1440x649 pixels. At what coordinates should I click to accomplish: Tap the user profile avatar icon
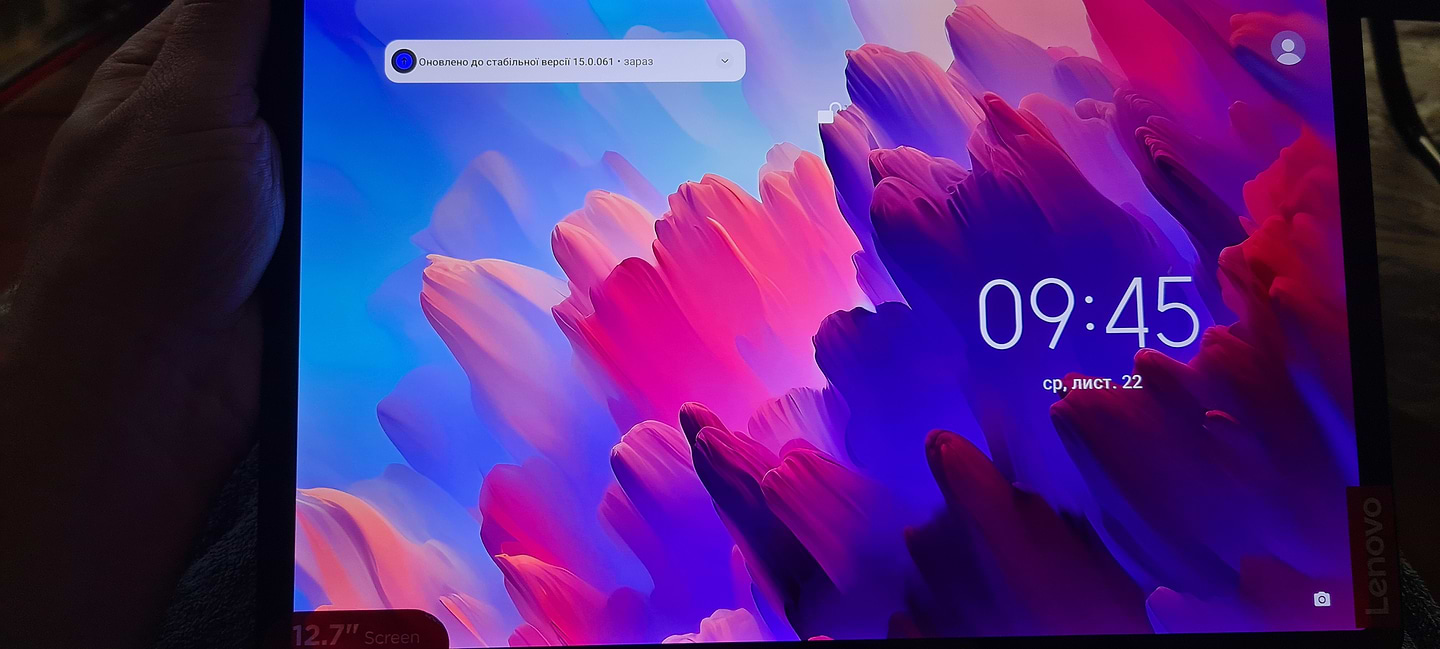tap(1288, 48)
